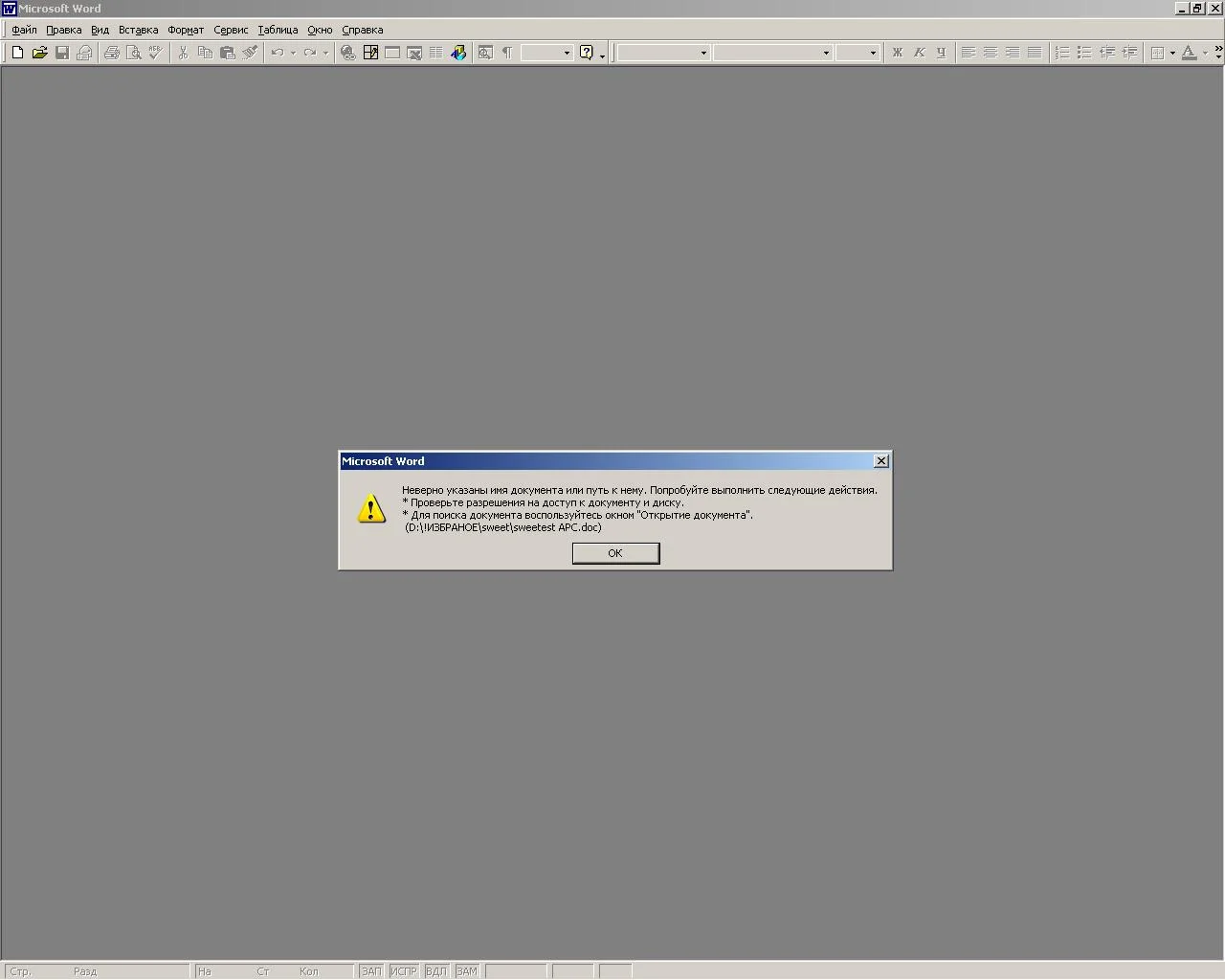Toggle italic formatting (К)
Screen dimensions: 1225x980
920,53
